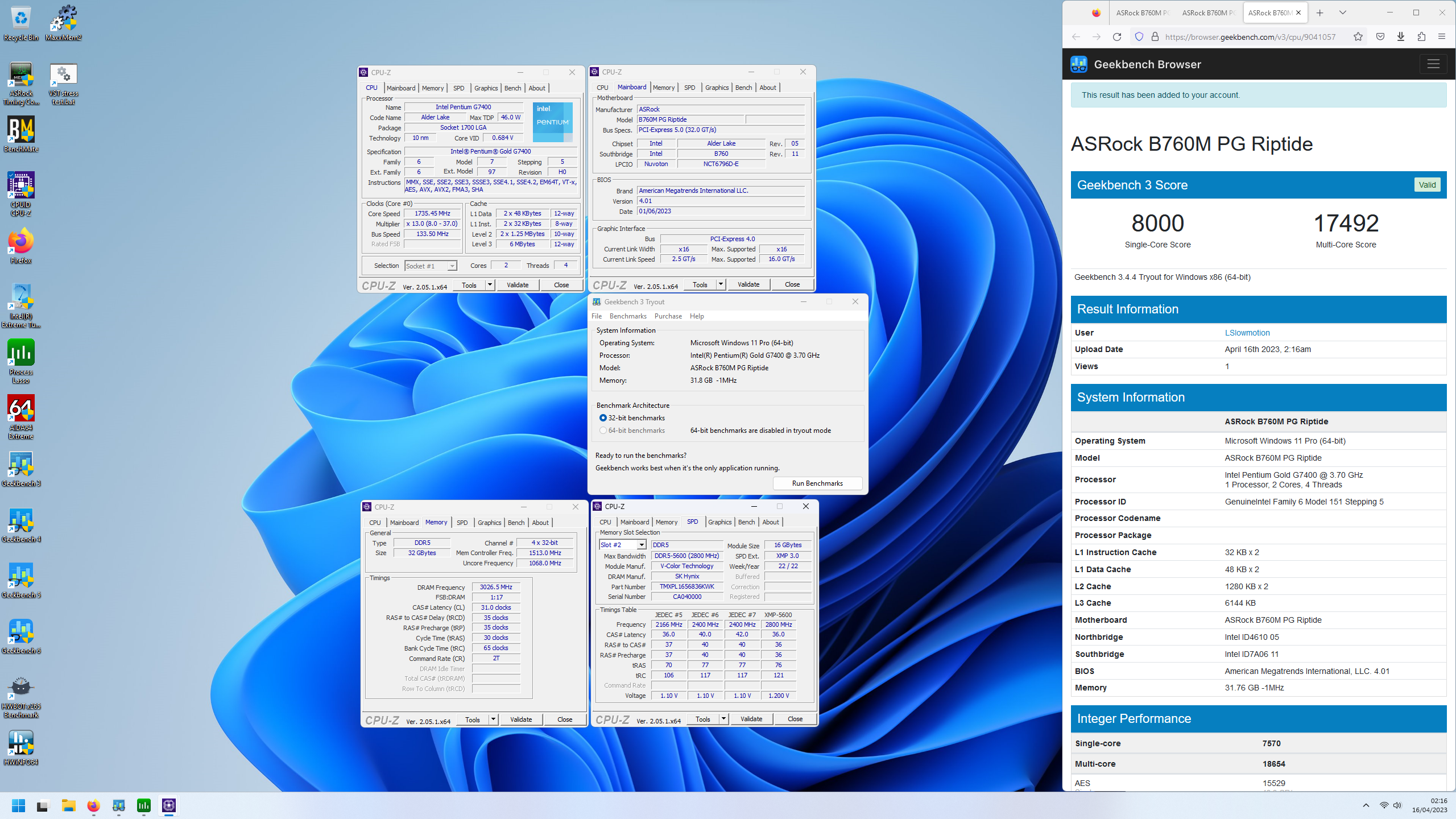Screen dimensions: 1456x819
Task: Click Validate in CPU tab window
Action: pos(518,285)
